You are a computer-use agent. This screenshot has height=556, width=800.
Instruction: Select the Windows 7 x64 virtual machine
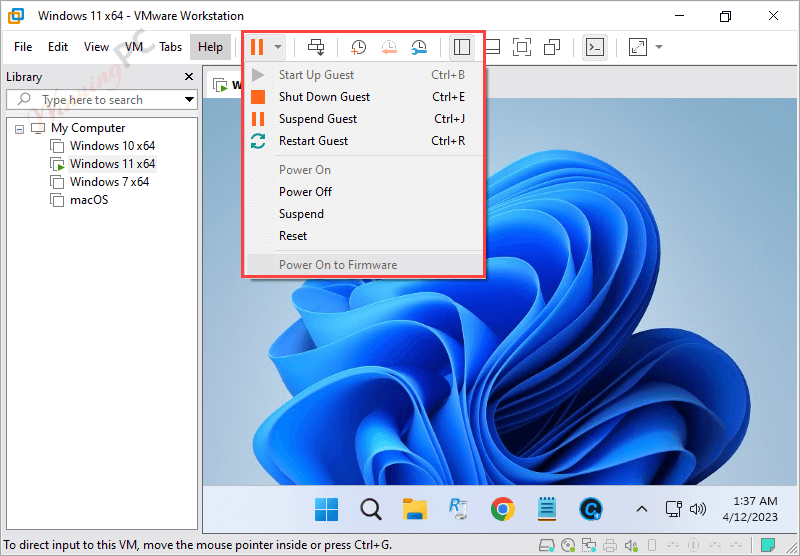point(109,182)
